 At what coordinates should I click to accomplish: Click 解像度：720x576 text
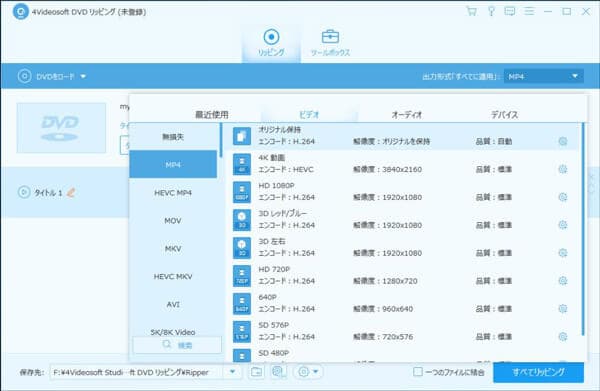click(x=383, y=337)
